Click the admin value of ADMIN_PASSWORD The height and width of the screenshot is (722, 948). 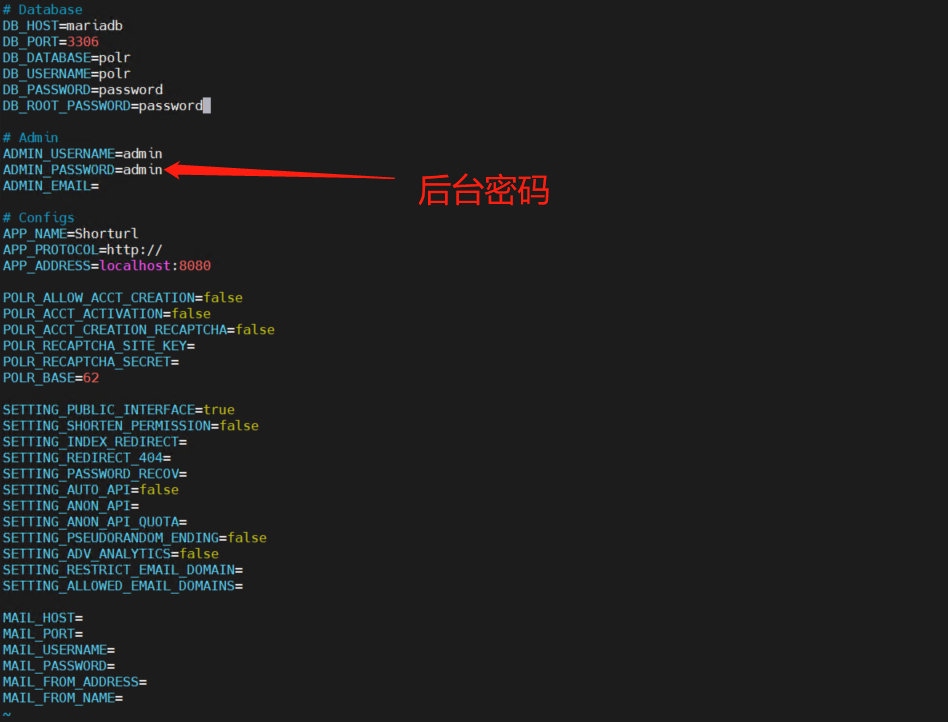pos(142,170)
